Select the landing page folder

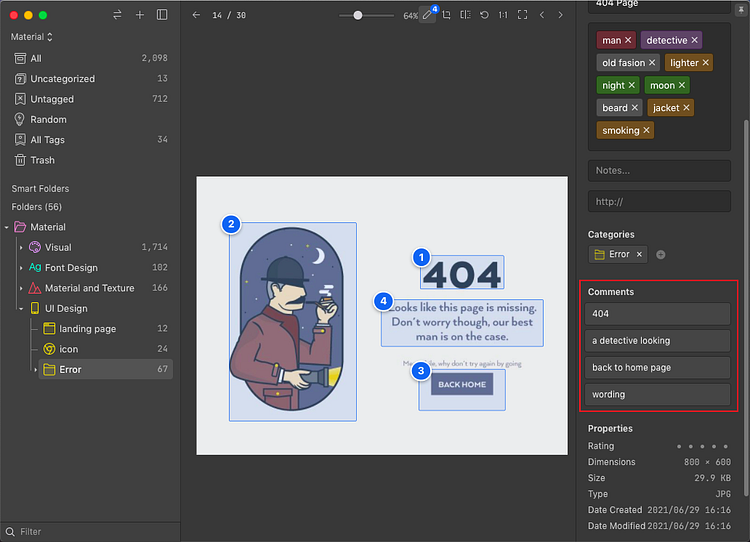pos(105,329)
